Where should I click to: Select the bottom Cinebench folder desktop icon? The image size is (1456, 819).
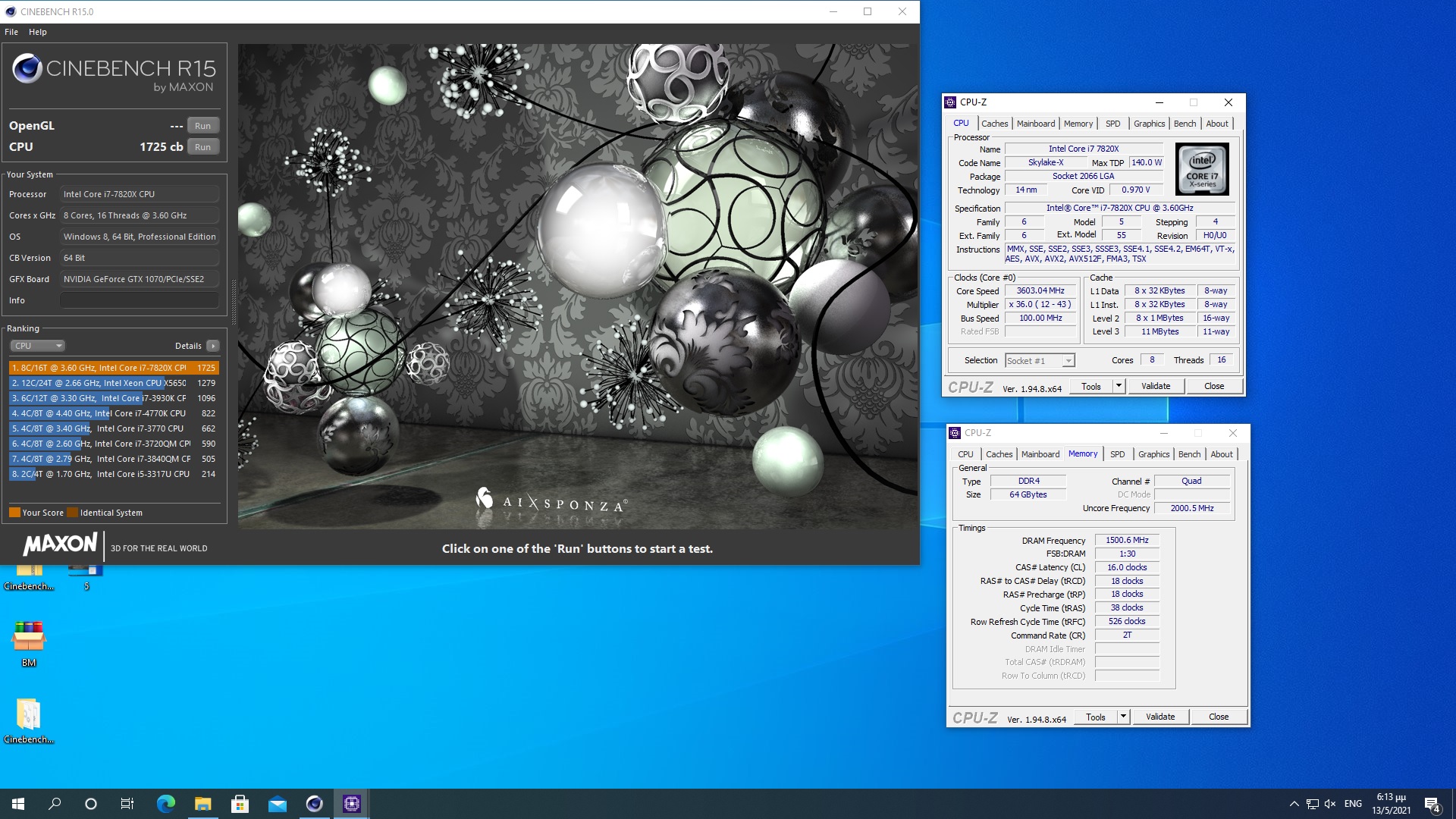29,720
